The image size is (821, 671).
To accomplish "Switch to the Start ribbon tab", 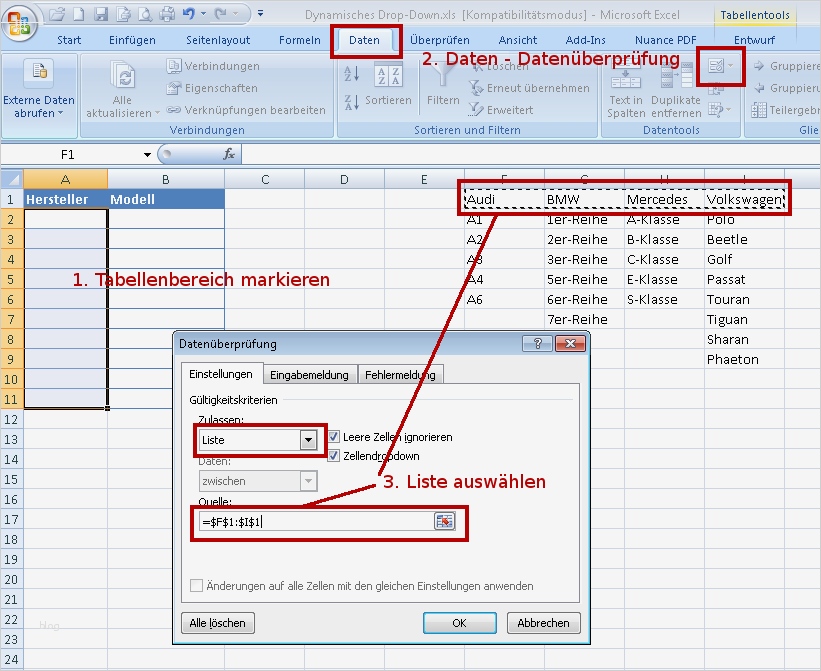I will click(x=69, y=40).
